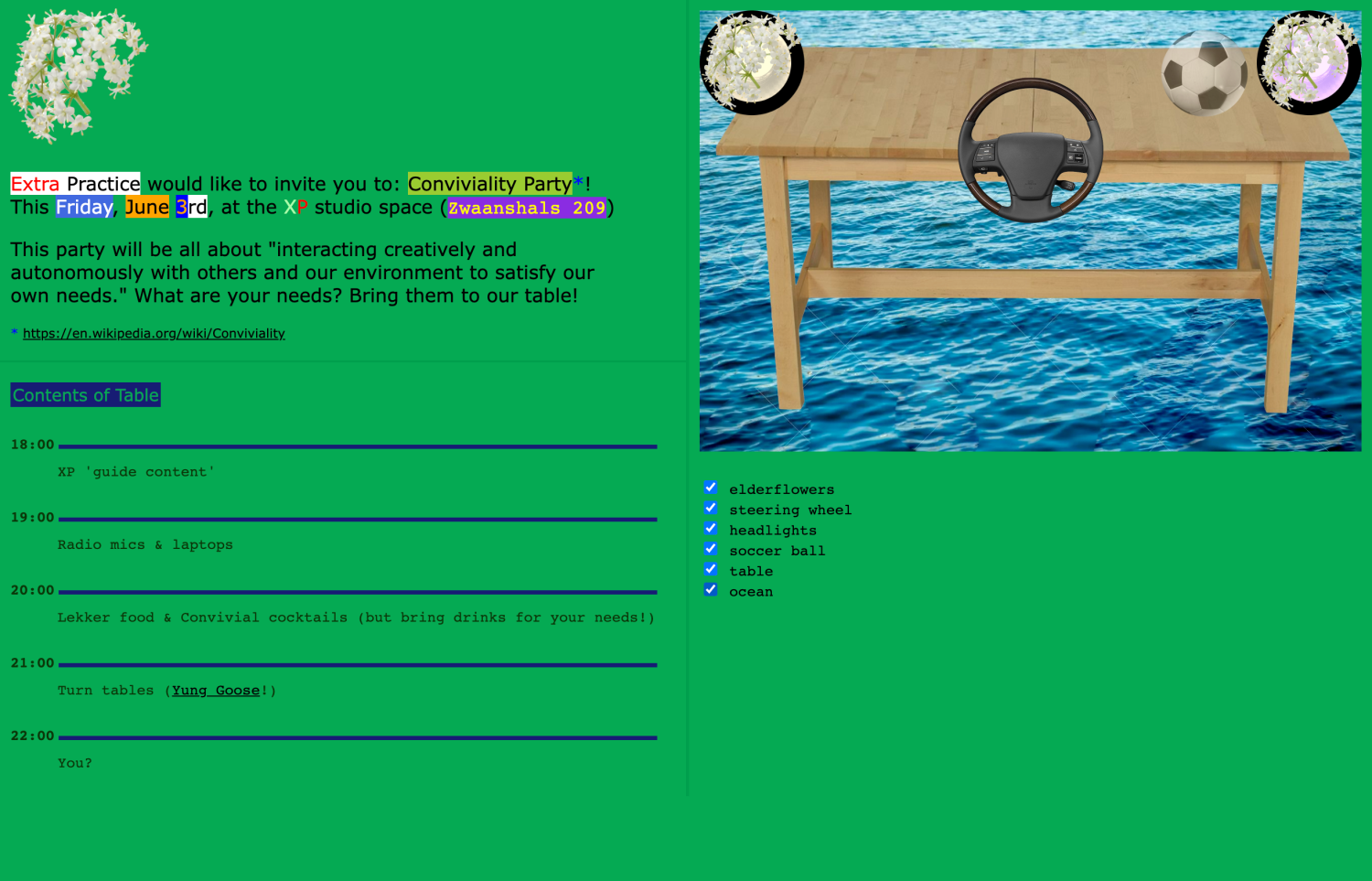
Task: Click the Zwaanshals 209 address highlight
Action: tap(527, 208)
